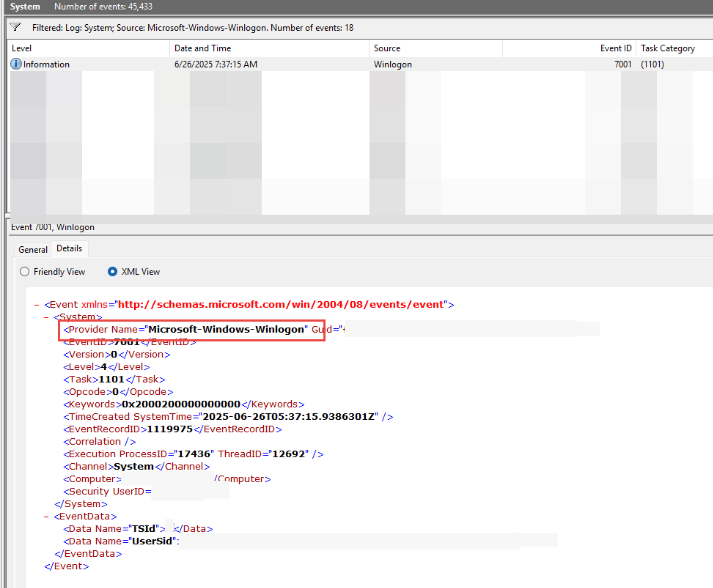The image size is (713, 588).
Task: Sort by the Level column header
Action: tap(89, 48)
